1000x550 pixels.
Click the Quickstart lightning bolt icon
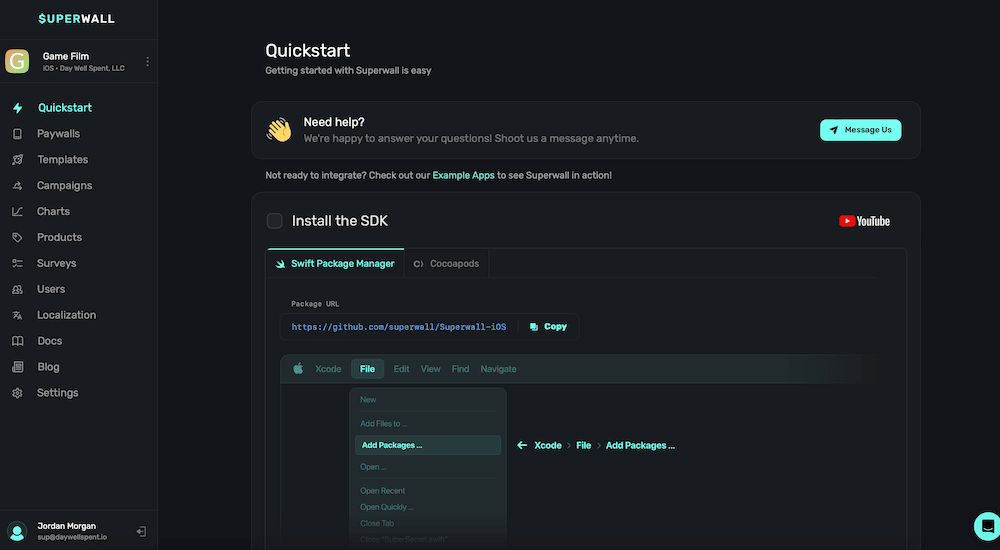tap(17, 108)
